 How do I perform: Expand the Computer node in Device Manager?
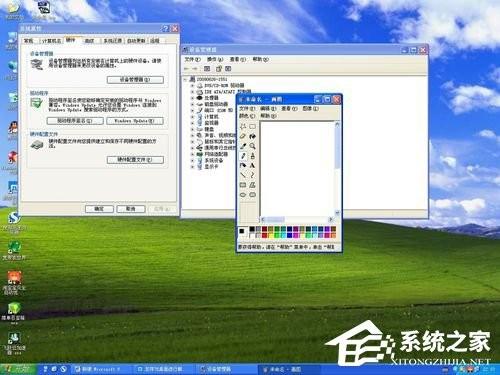tap(192, 117)
